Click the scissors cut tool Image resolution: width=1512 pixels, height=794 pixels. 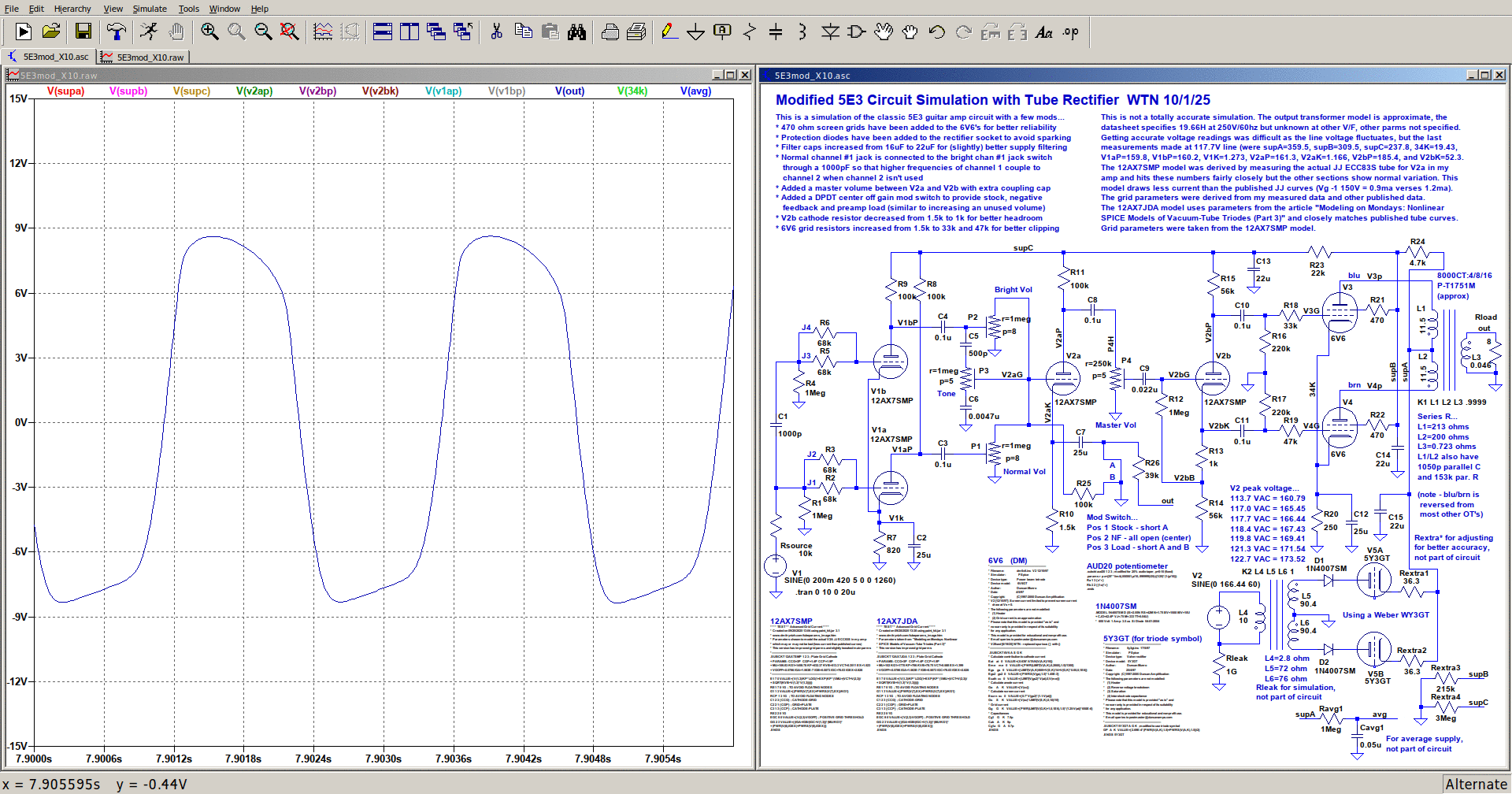pyautogui.click(x=496, y=32)
